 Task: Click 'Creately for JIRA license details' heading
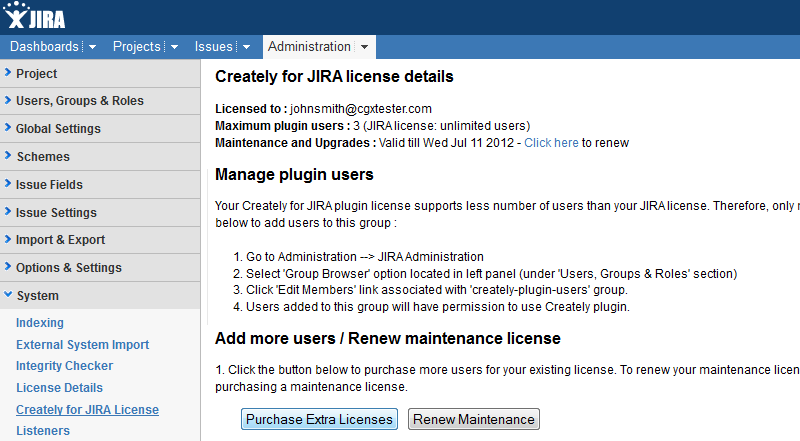pyautogui.click(x=334, y=77)
